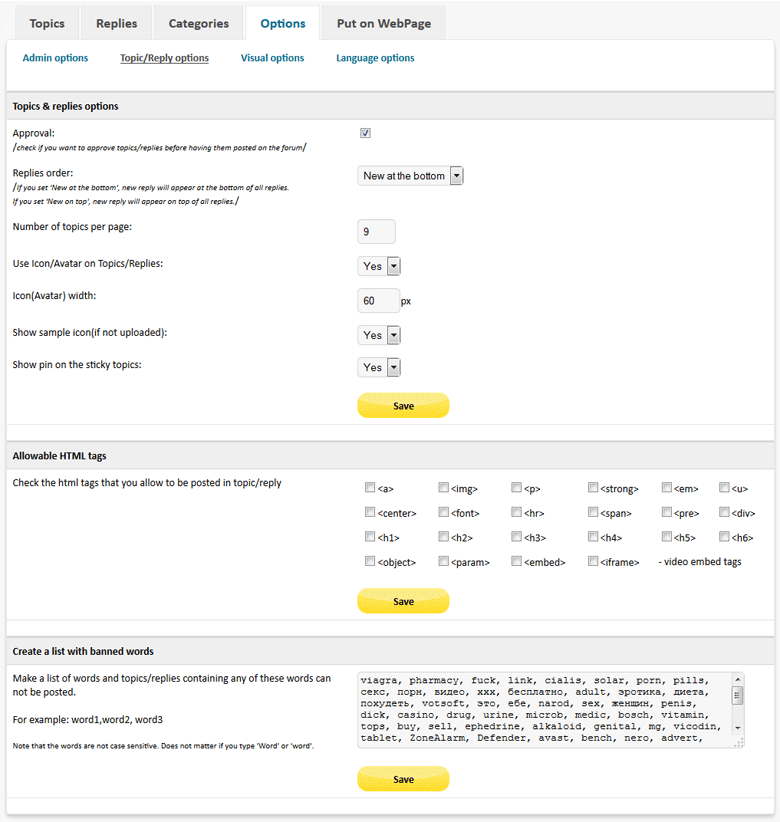The height and width of the screenshot is (822, 780).
Task: Allow the <embed> tag checkbox
Action: [x=516, y=561]
